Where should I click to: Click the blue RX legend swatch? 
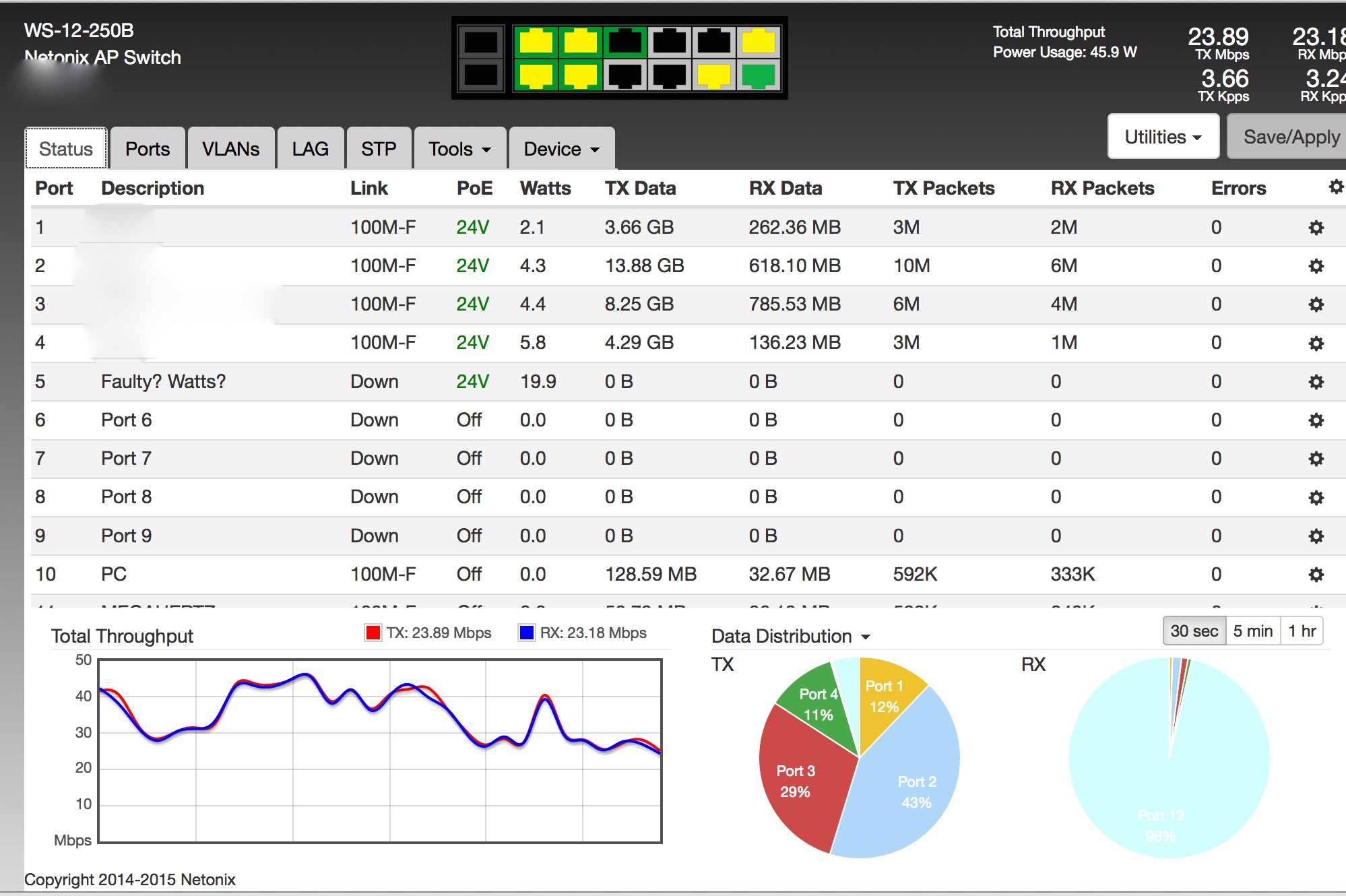tap(526, 633)
